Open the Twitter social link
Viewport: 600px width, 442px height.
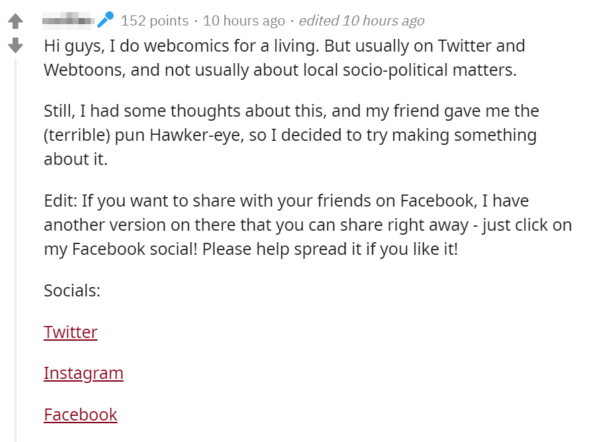[70, 332]
